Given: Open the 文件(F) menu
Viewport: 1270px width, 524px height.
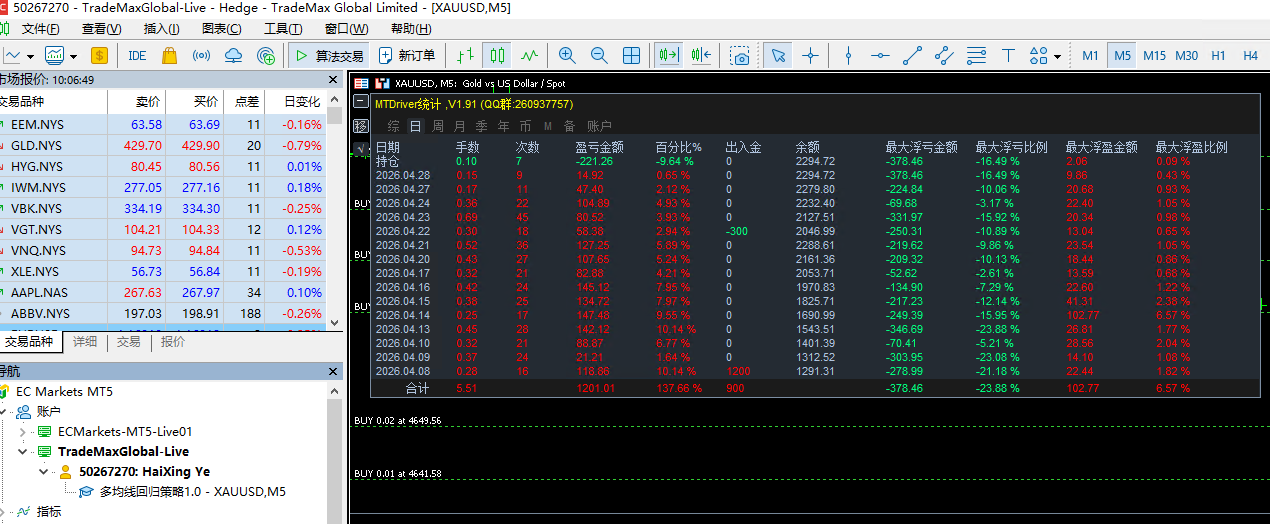Looking at the screenshot, I should (x=41, y=29).
